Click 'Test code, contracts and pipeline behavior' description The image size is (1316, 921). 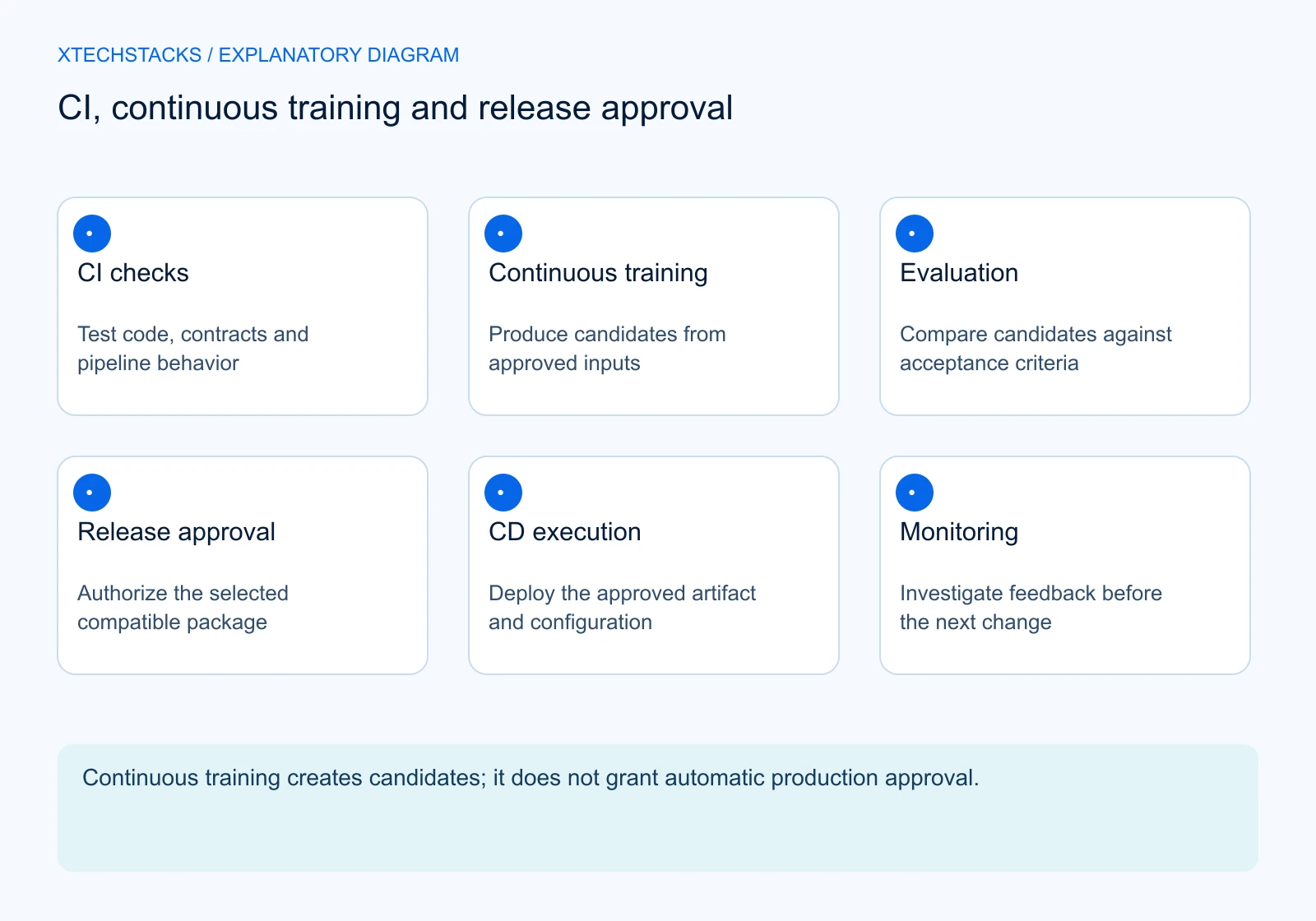193,349
